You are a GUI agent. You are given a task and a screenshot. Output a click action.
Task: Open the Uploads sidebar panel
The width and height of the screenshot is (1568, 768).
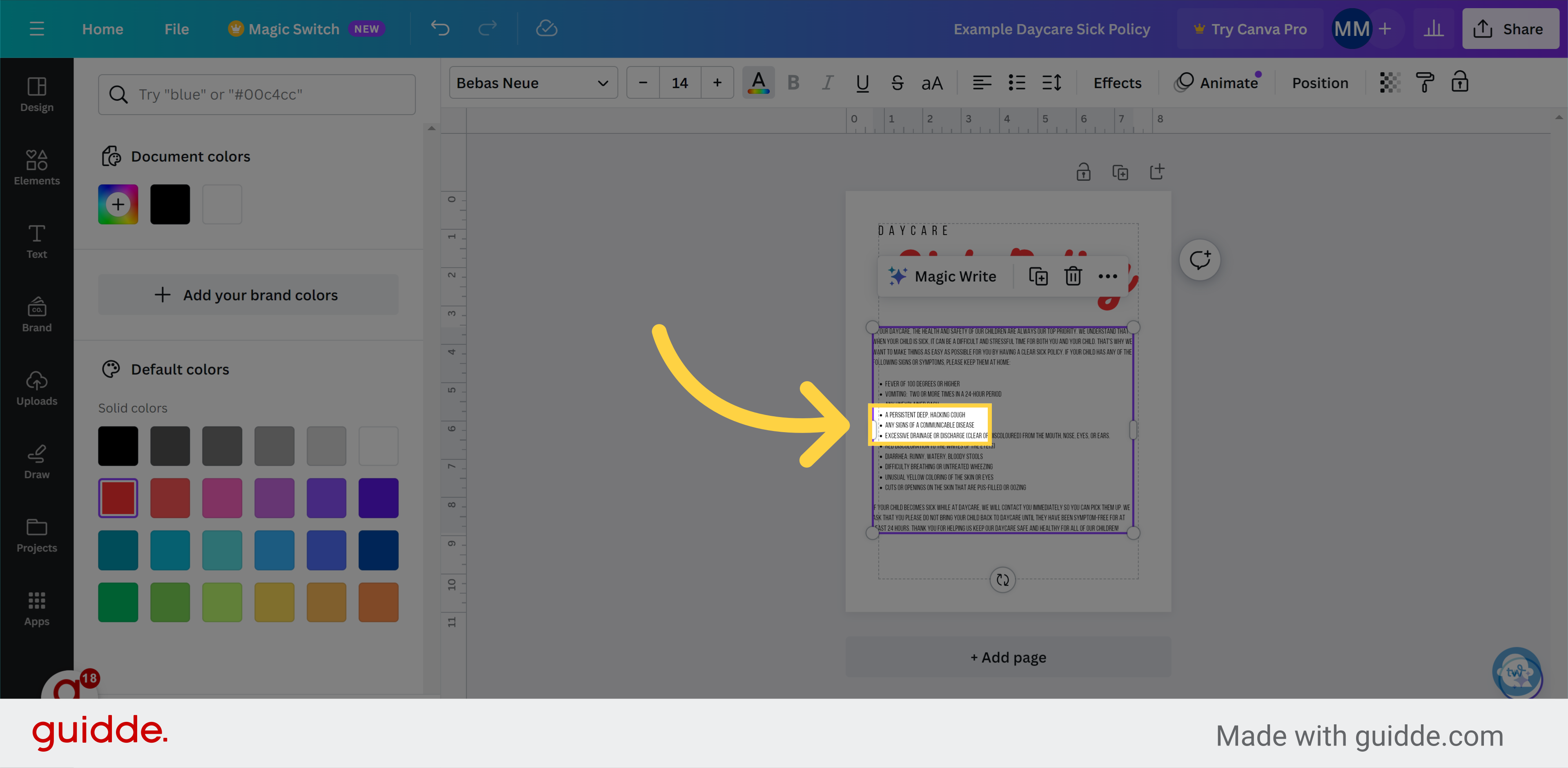point(36,388)
